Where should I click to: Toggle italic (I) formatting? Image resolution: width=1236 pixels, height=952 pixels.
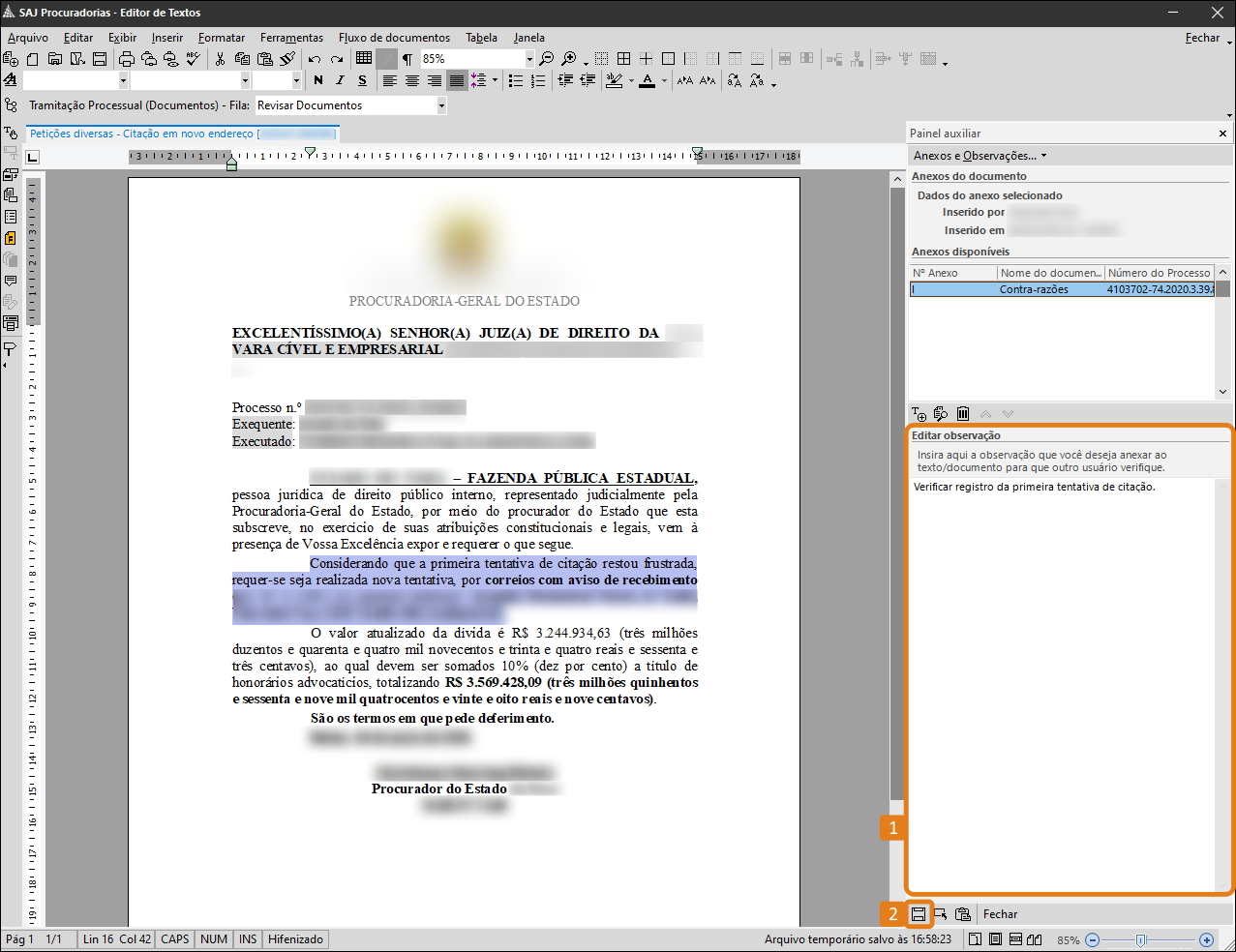340,81
